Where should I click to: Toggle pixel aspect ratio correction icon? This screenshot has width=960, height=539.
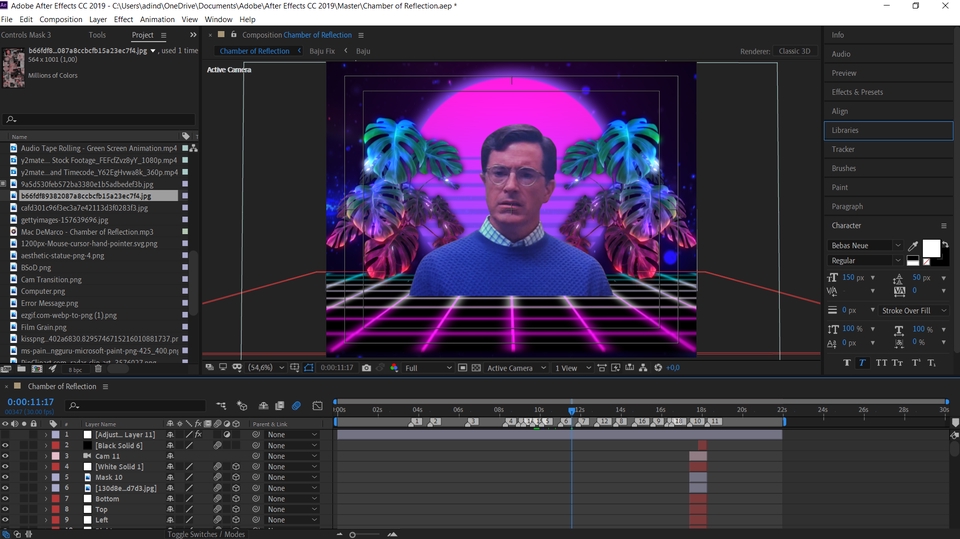602,368
